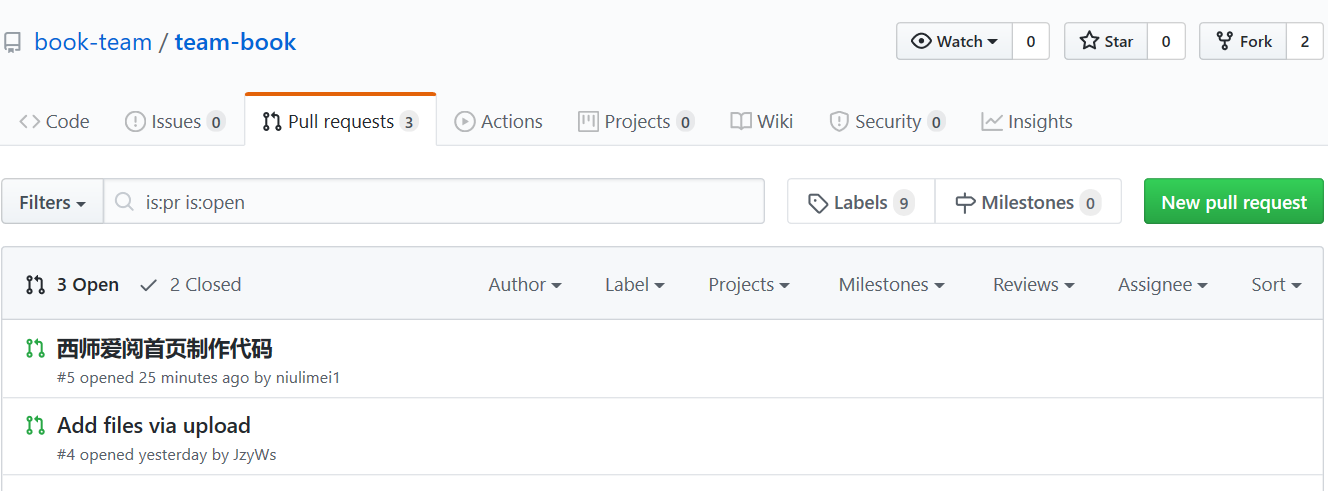This screenshot has width=1328, height=491.
Task: Open the Filters dropdown
Action: pyautogui.click(x=52, y=202)
